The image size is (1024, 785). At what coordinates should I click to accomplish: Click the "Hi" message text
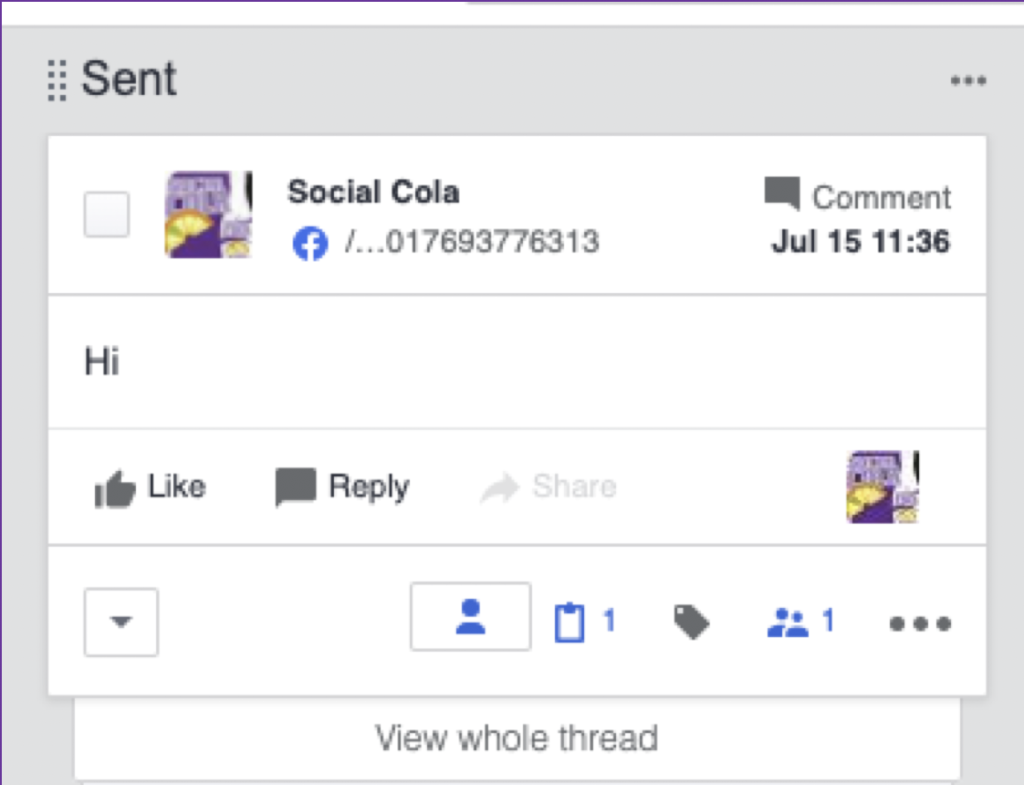click(102, 361)
